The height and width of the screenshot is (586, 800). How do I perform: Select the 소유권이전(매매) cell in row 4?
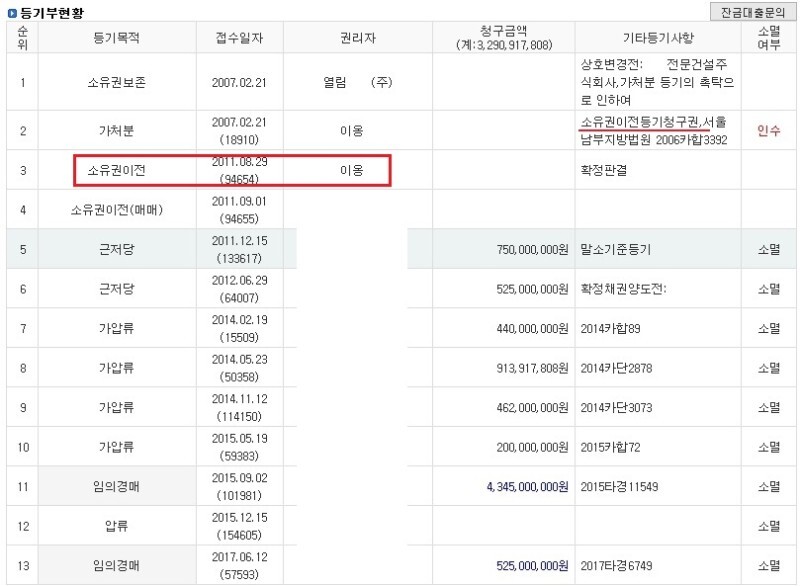(x=116, y=210)
